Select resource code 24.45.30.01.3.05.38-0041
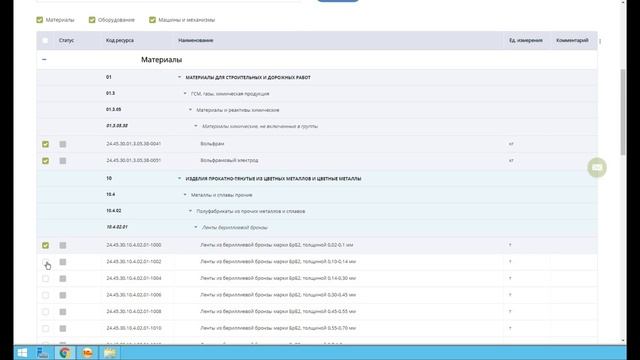Screen dimensions: 640x360 click(x=133, y=144)
